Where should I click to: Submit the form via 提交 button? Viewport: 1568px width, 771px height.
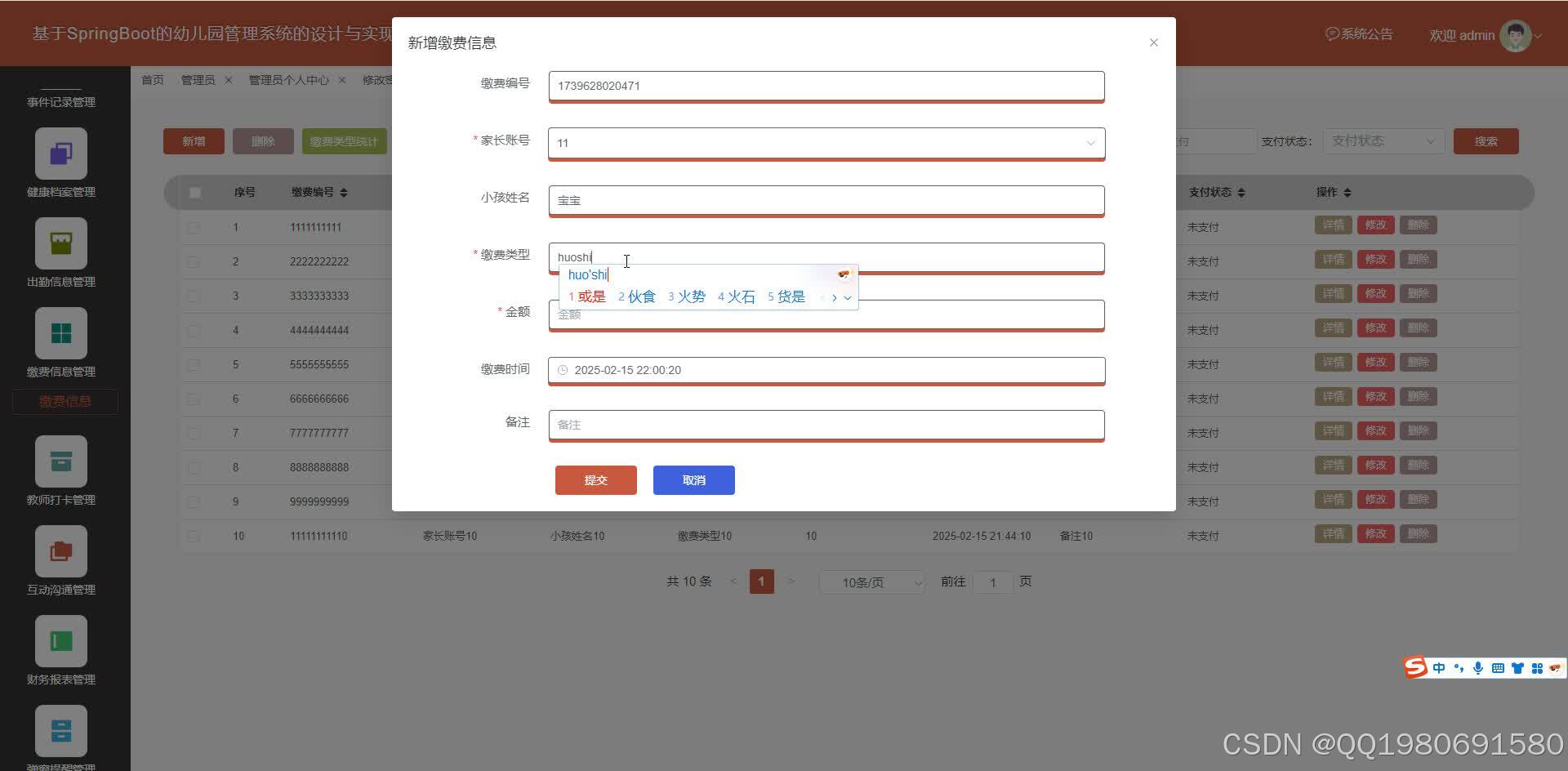[x=595, y=479]
